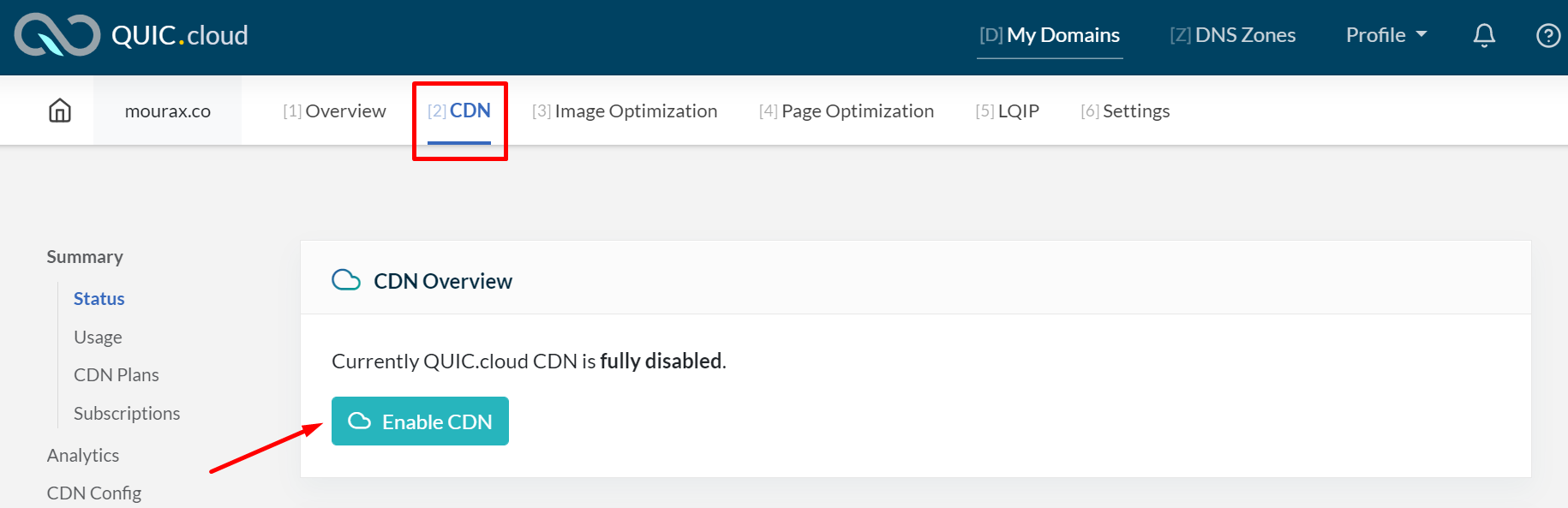Click the help question mark icon
This screenshot has height=508, width=1568.
click(1548, 35)
